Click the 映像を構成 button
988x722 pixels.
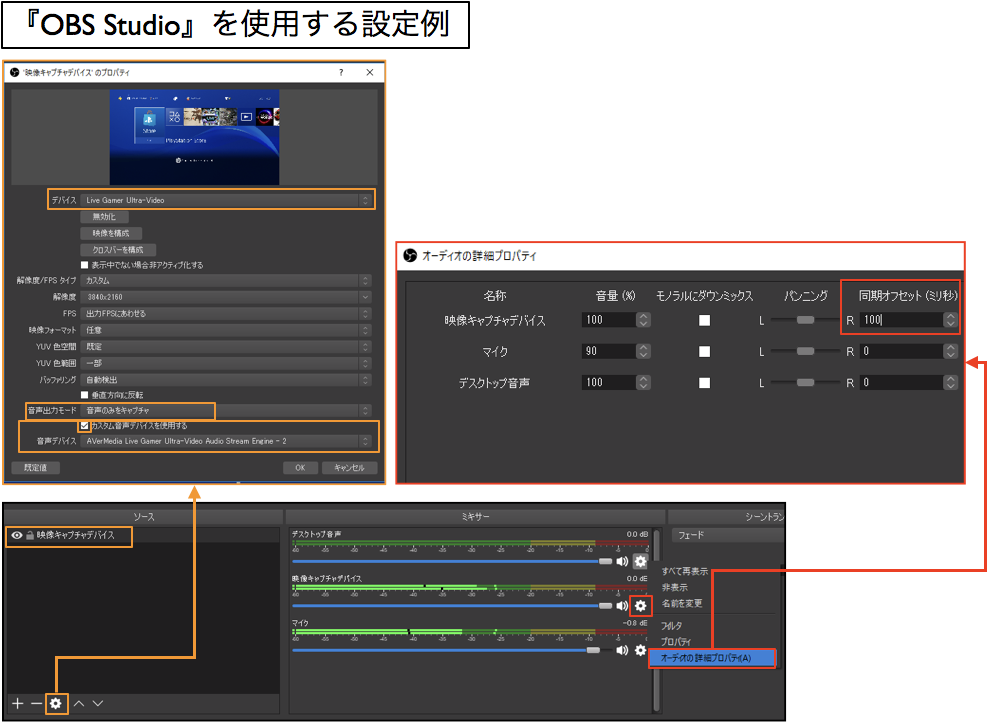111,233
